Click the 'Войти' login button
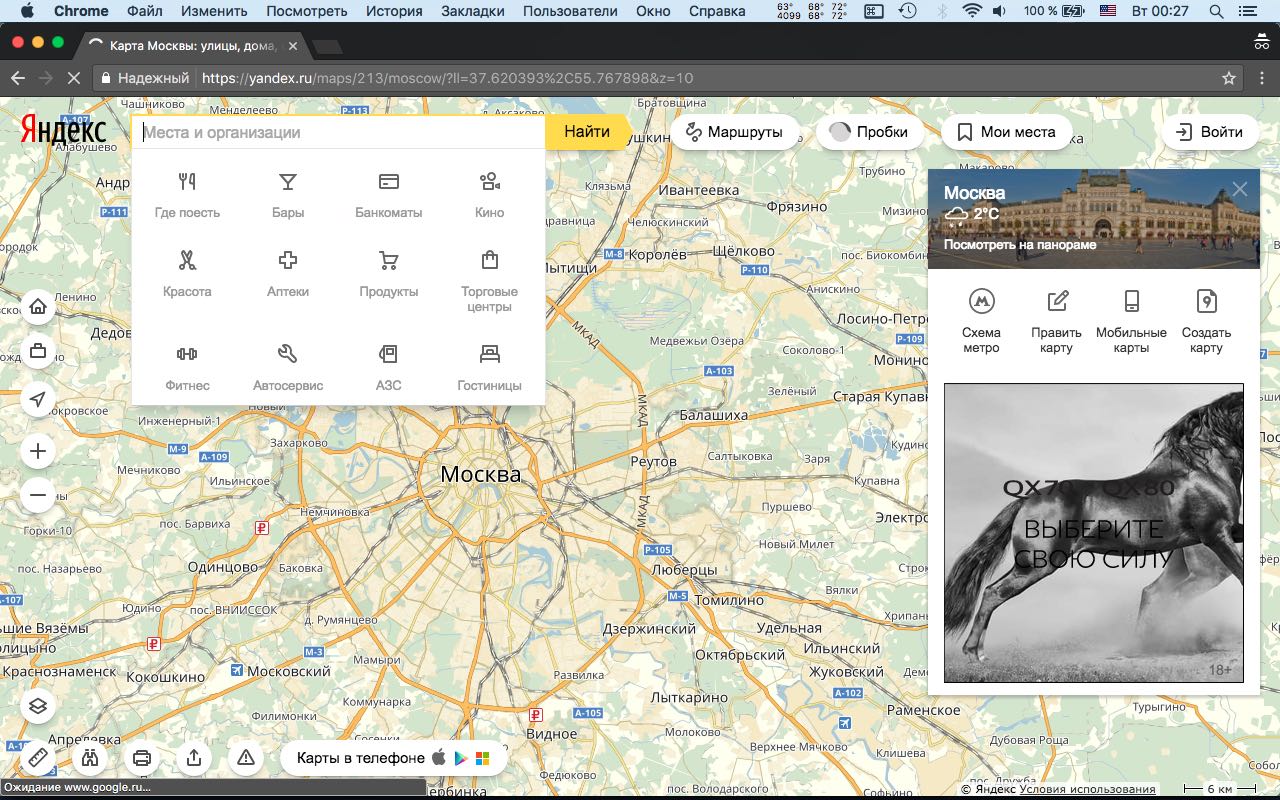 coord(1210,132)
